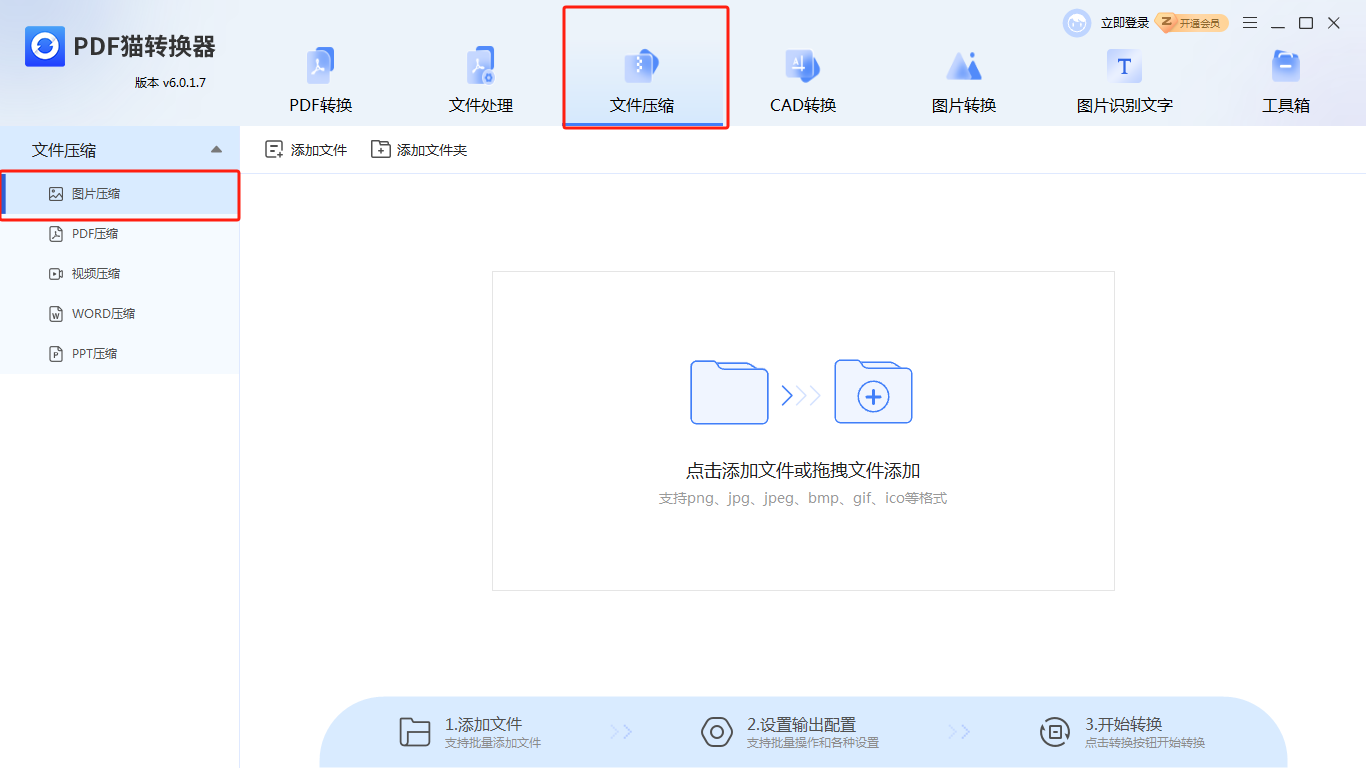Click the 3.开始转换 step label
1366x768 pixels.
coord(1124,725)
